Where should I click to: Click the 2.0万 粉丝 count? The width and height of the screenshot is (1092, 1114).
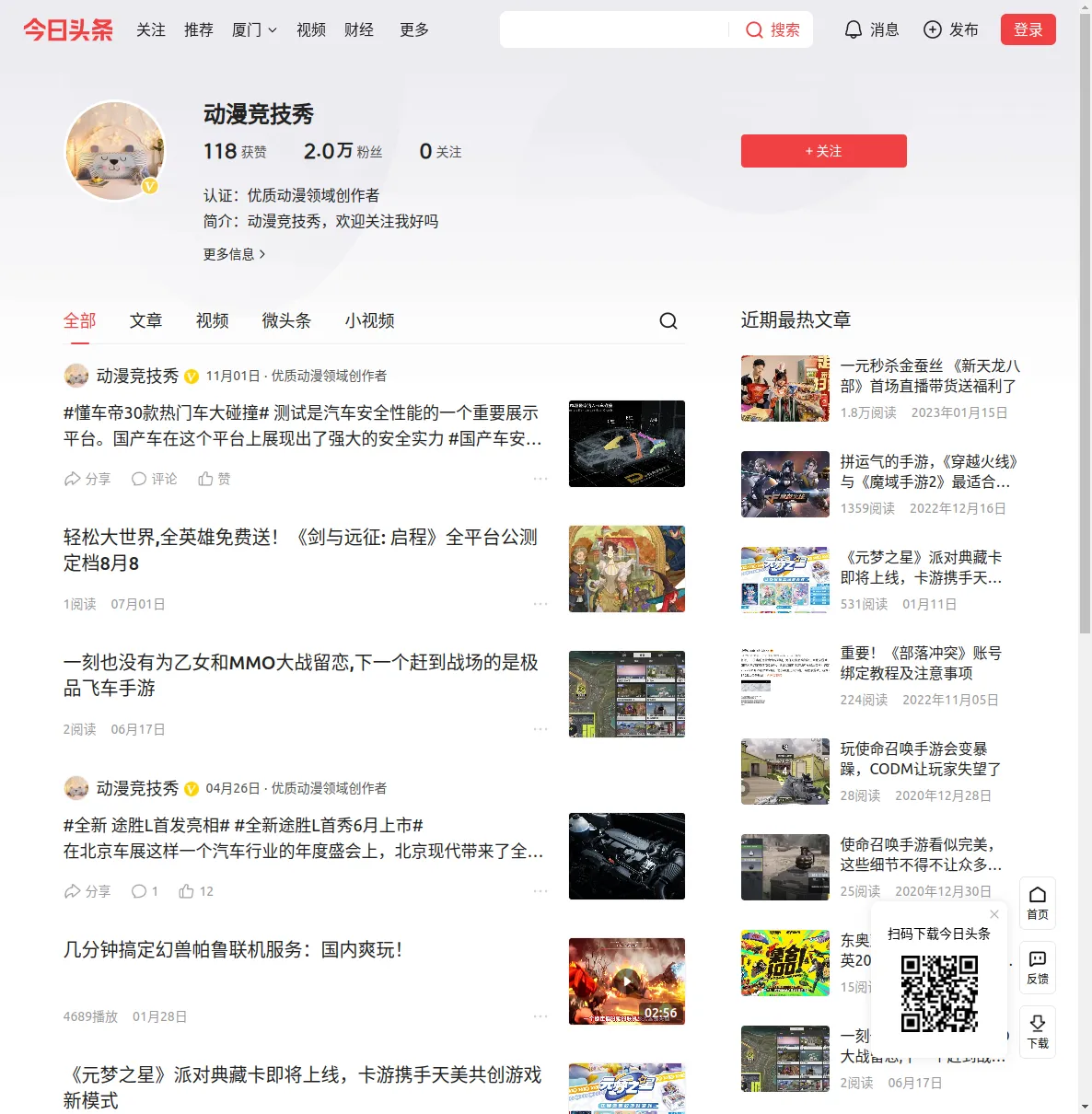pyautogui.click(x=343, y=151)
